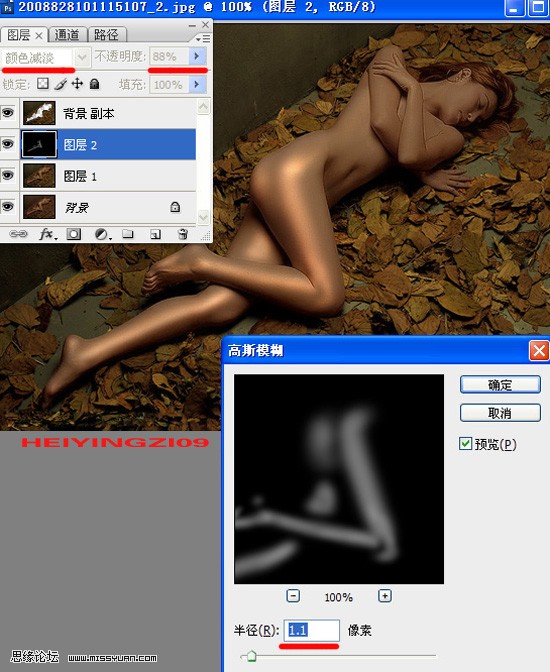The image size is (550, 672).
Task: Open the layers panel options menu
Action: tap(204, 39)
